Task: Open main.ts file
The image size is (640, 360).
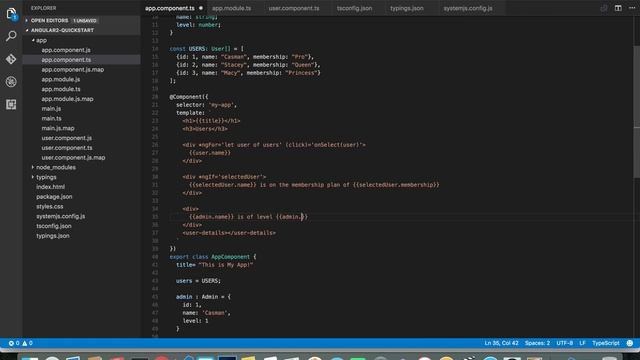Action: [x=51, y=118]
